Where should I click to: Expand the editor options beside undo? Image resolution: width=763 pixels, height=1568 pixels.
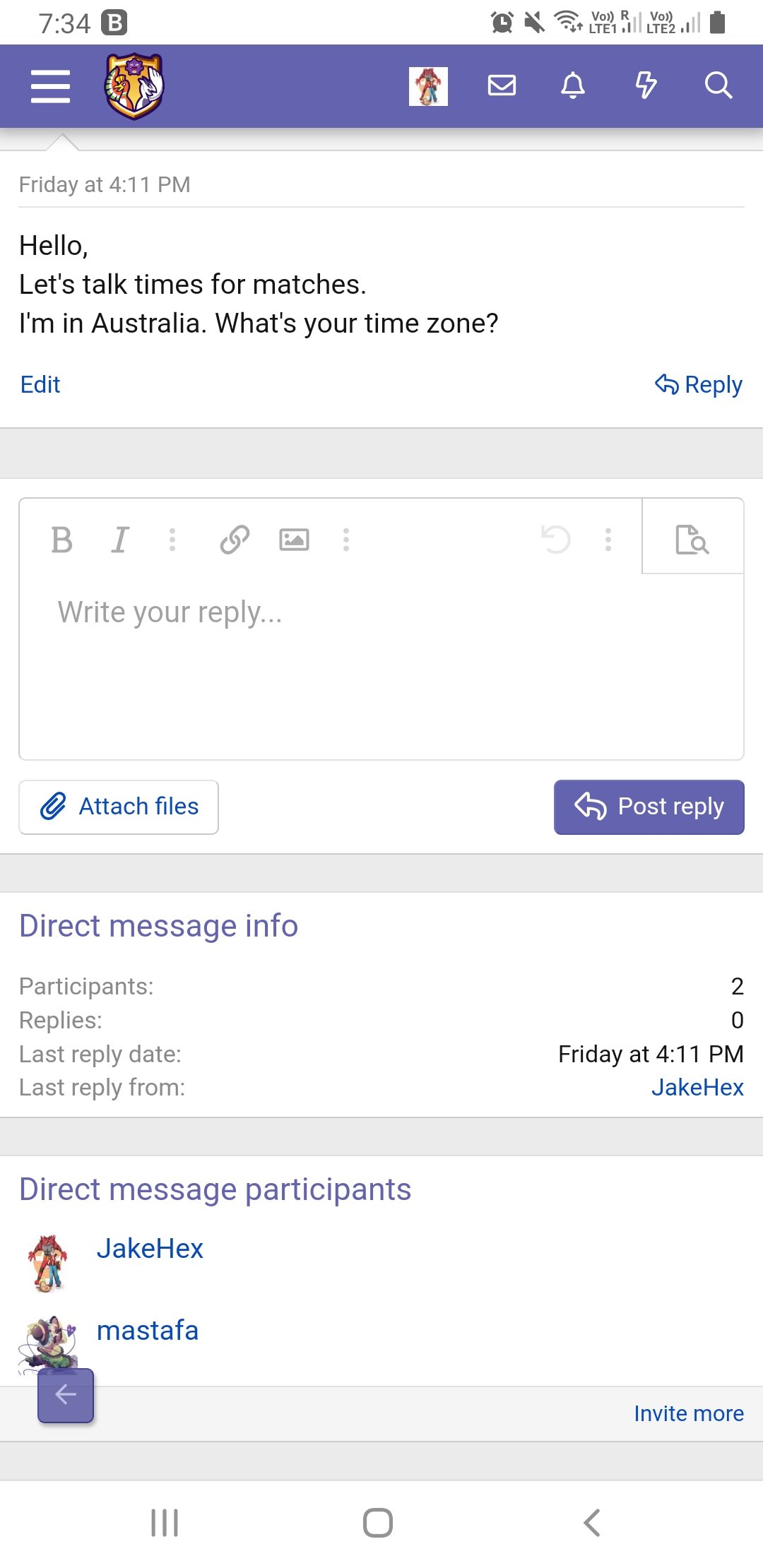tap(608, 540)
